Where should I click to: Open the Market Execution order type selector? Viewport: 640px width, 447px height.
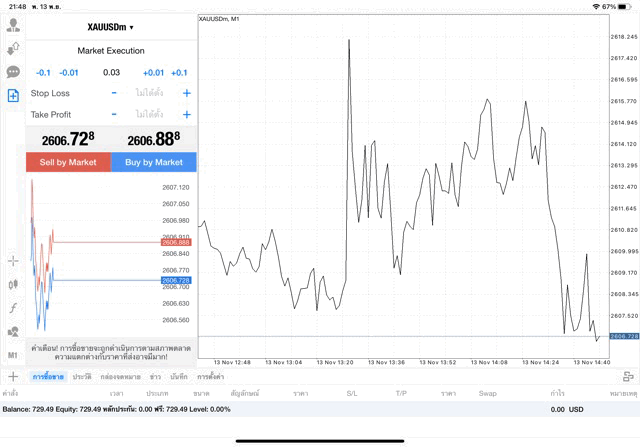pos(111,50)
